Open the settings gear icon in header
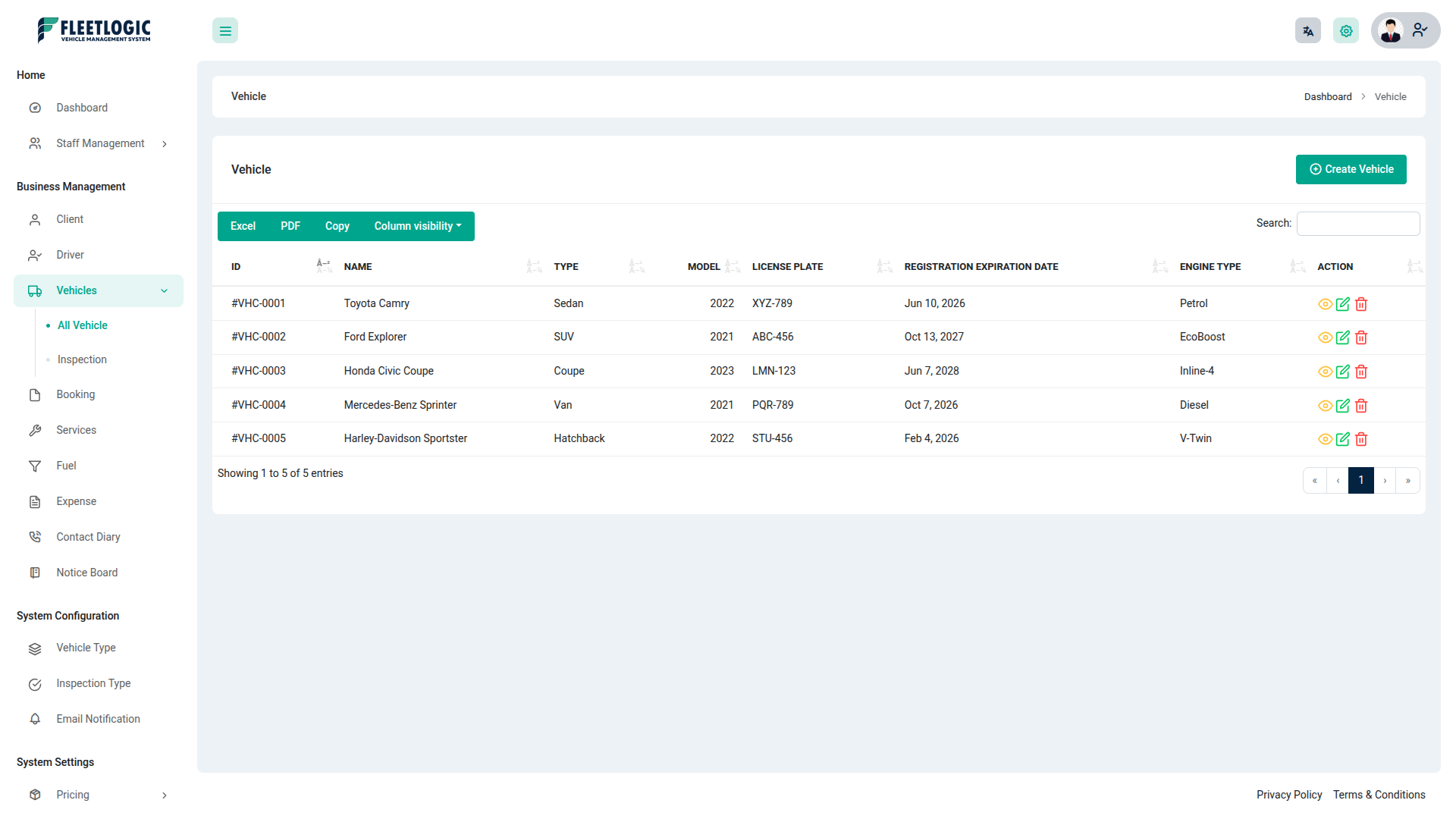 click(1346, 31)
